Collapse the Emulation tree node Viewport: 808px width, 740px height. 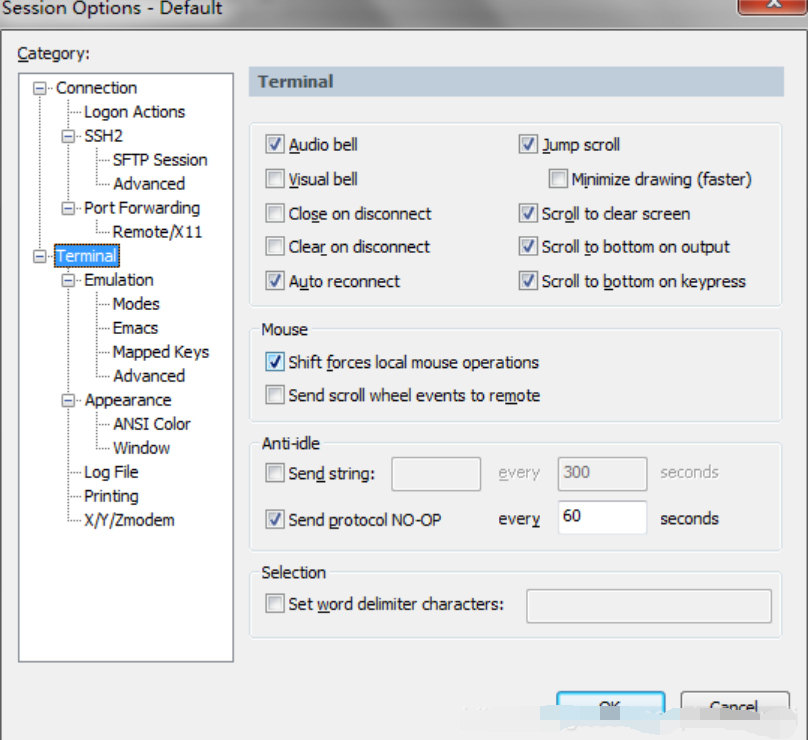point(68,280)
